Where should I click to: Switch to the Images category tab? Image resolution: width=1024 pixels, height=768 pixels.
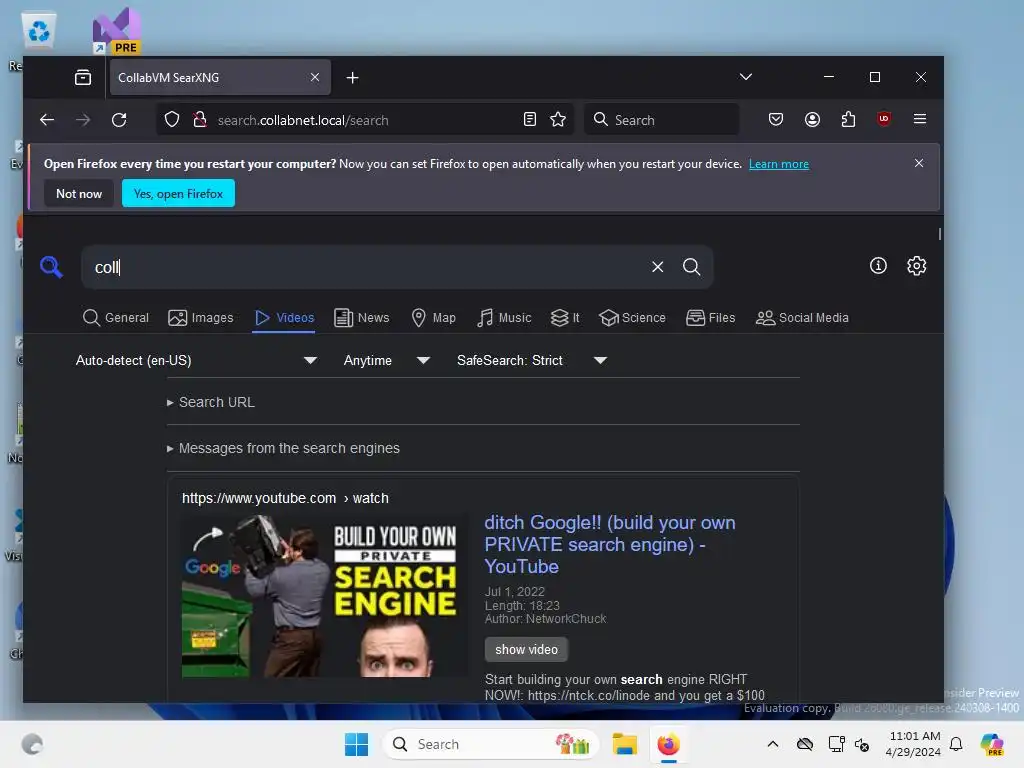[x=200, y=318]
